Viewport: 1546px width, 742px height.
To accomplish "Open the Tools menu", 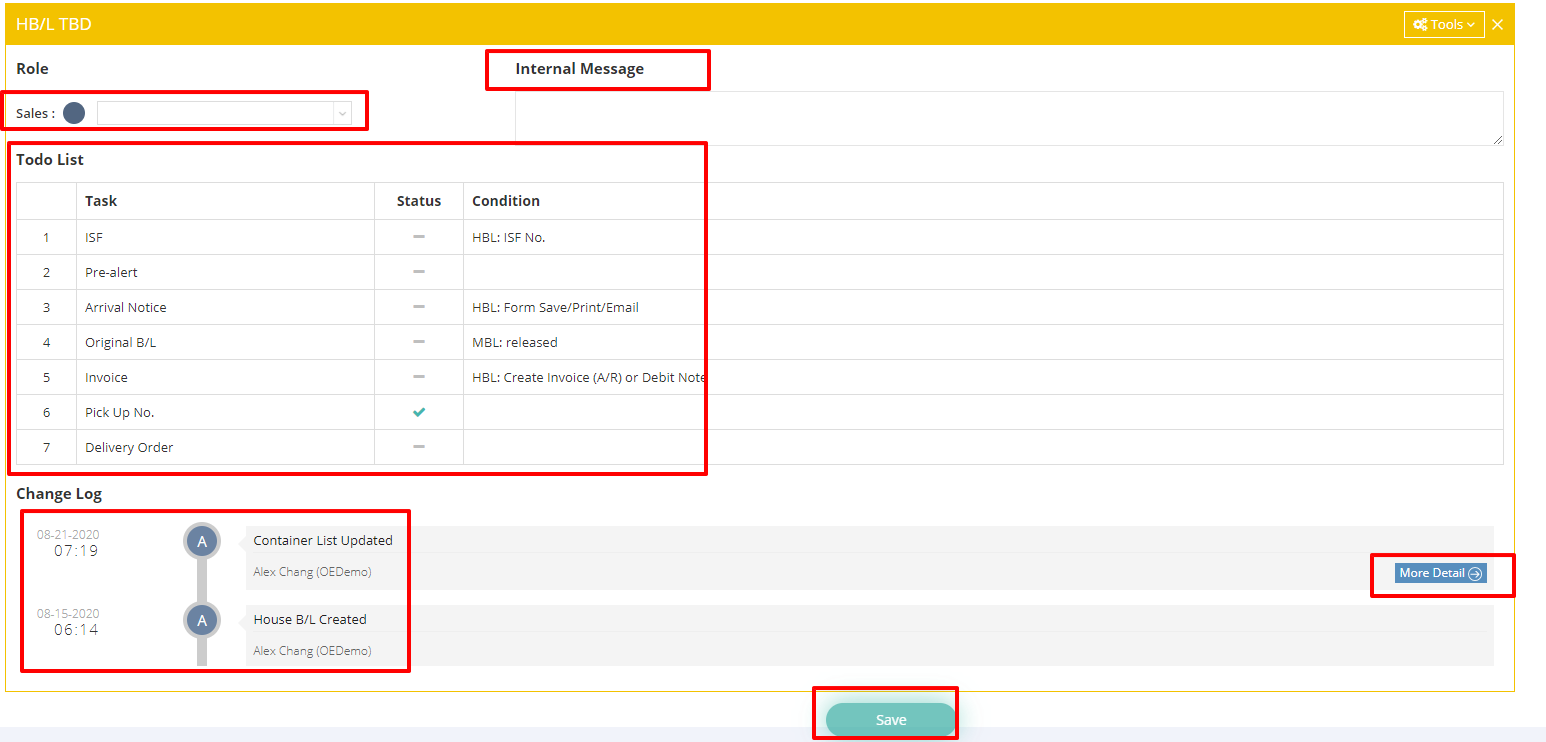I will click(1443, 24).
